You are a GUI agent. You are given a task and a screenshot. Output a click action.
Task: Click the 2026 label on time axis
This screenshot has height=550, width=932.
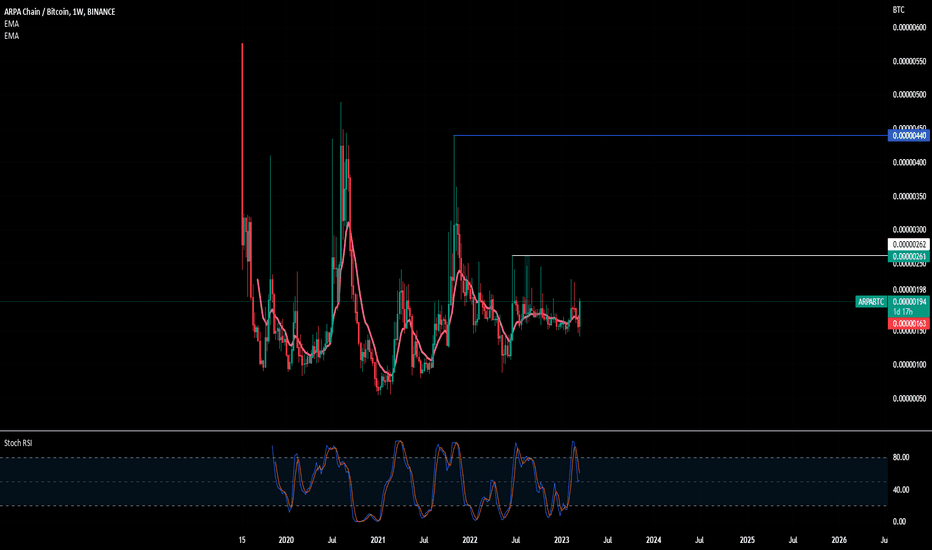[839, 540]
